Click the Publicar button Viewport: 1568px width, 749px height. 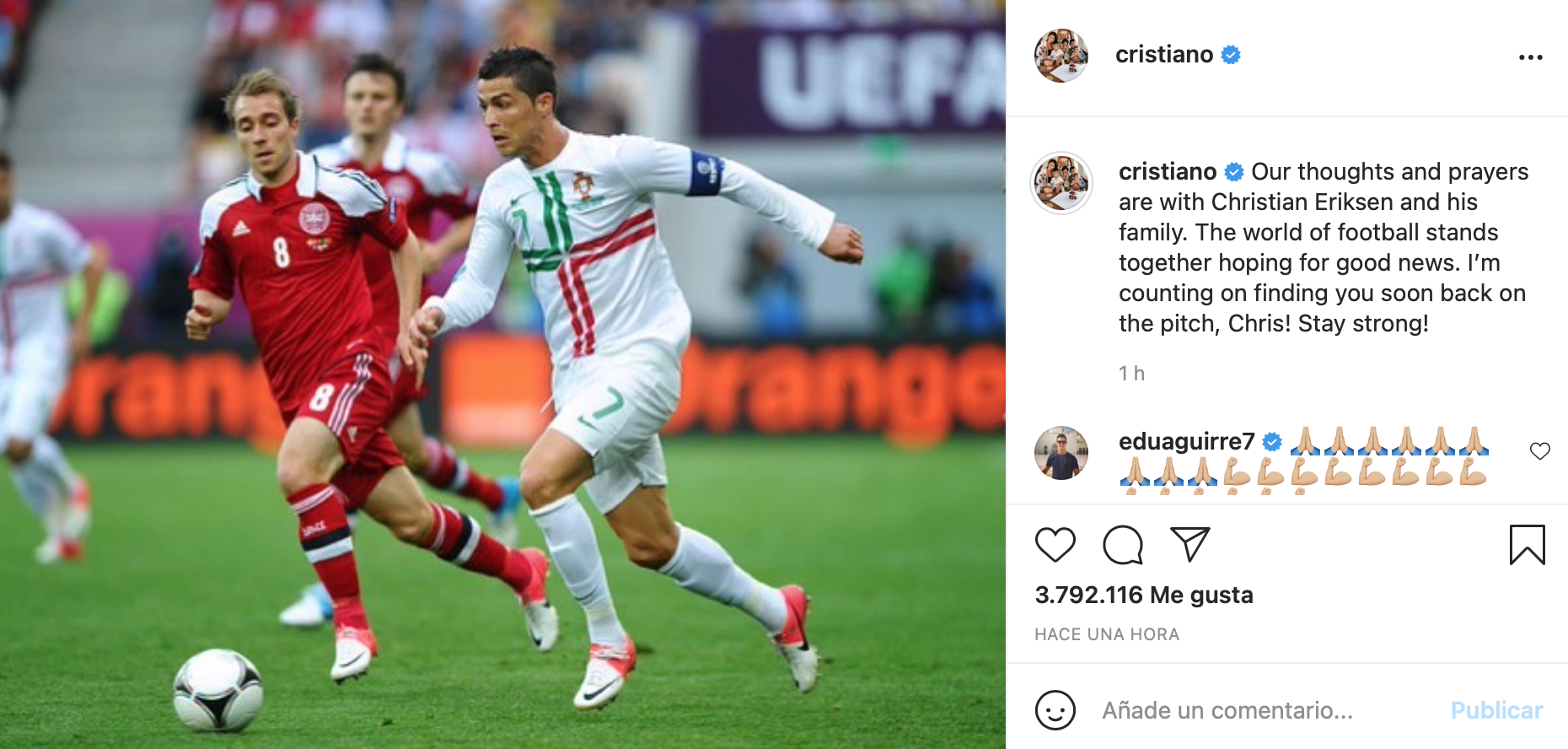tap(1496, 710)
